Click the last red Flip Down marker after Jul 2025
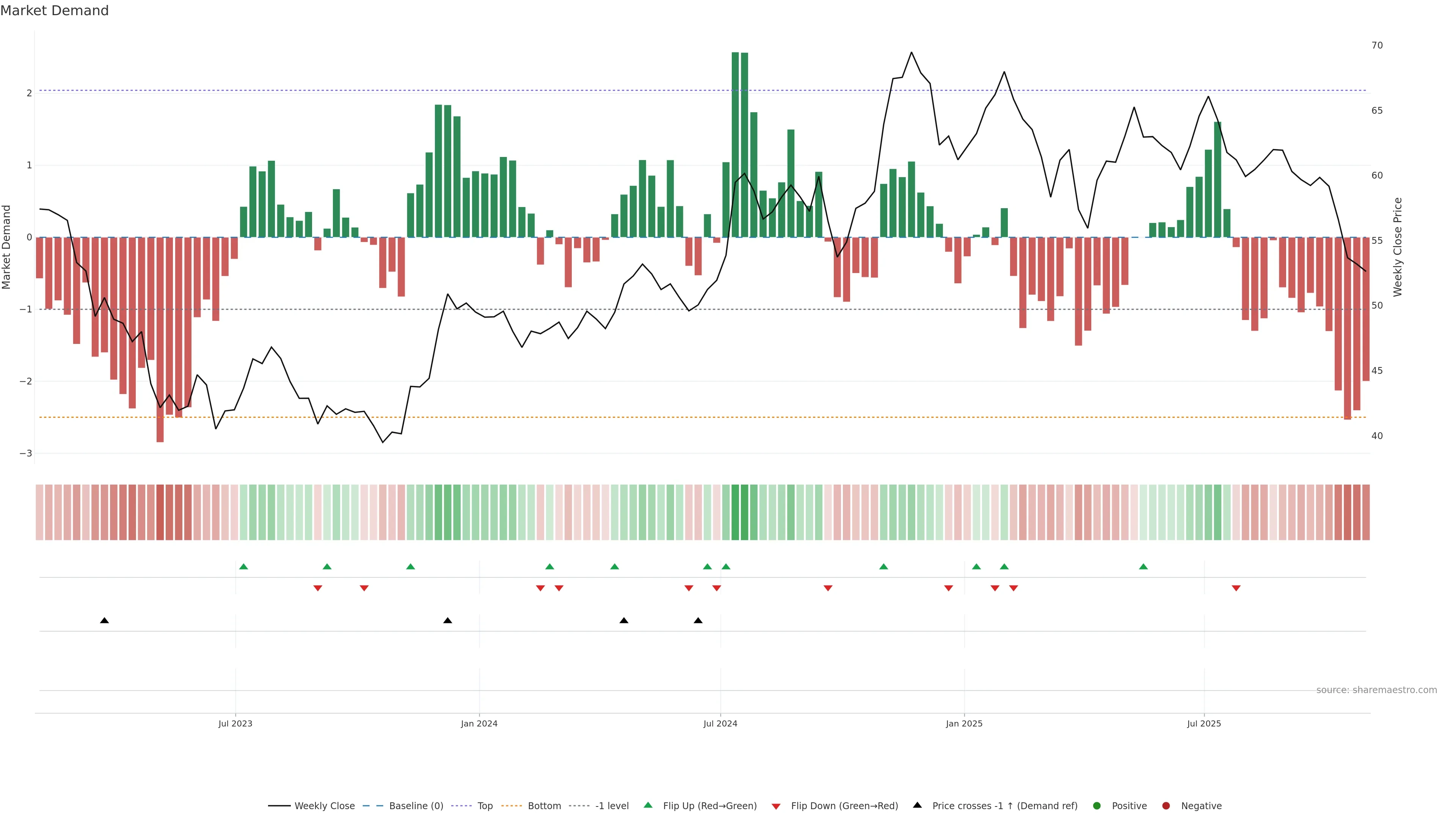Viewport: 1456px width, 819px height. click(1236, 588)
